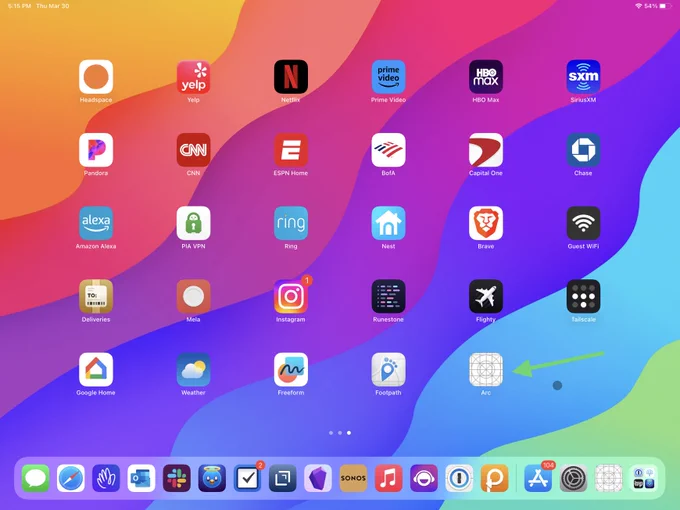Open the Freeform app
This screenshot has height=510, width=680.
pyautogui.click(x=291, y=369)
